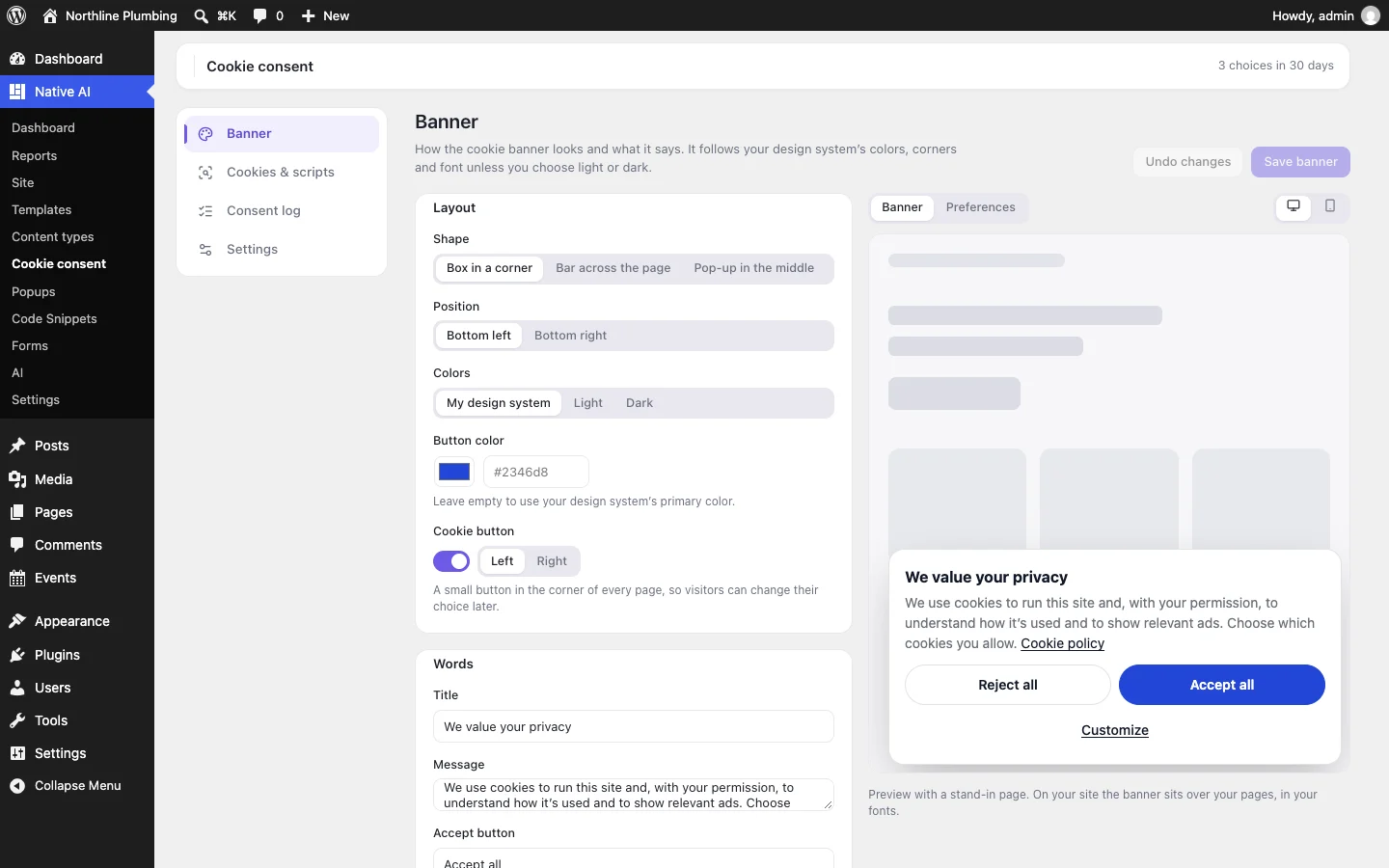The image size is (1389, 868).
Task: Click the Tools wrench icon
Action: (17, 720)
